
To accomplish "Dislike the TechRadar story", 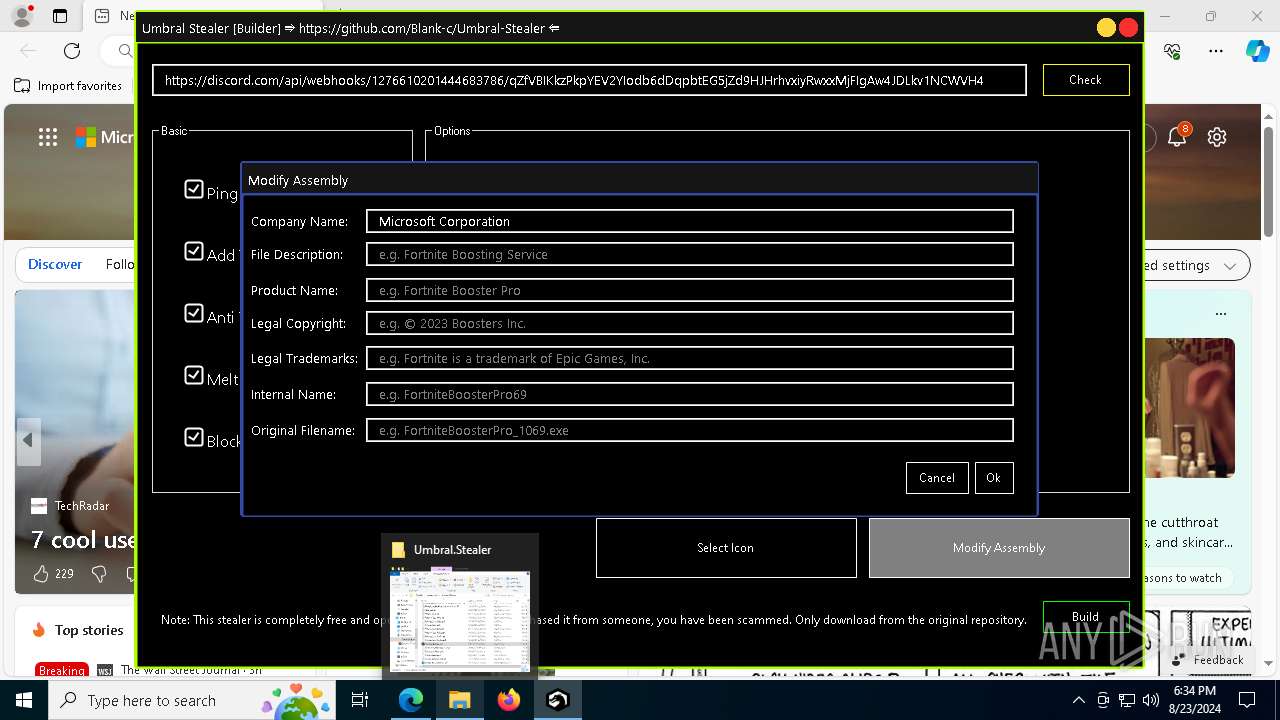I will coord(99,574).
